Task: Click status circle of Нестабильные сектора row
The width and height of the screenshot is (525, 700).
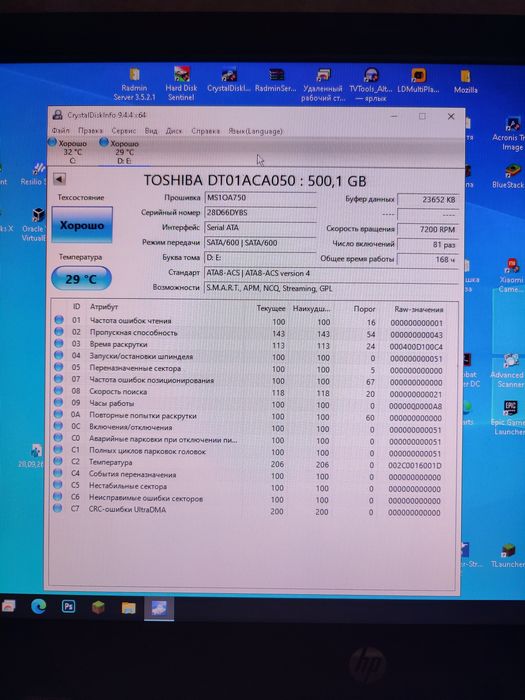Action: (58, 484)
